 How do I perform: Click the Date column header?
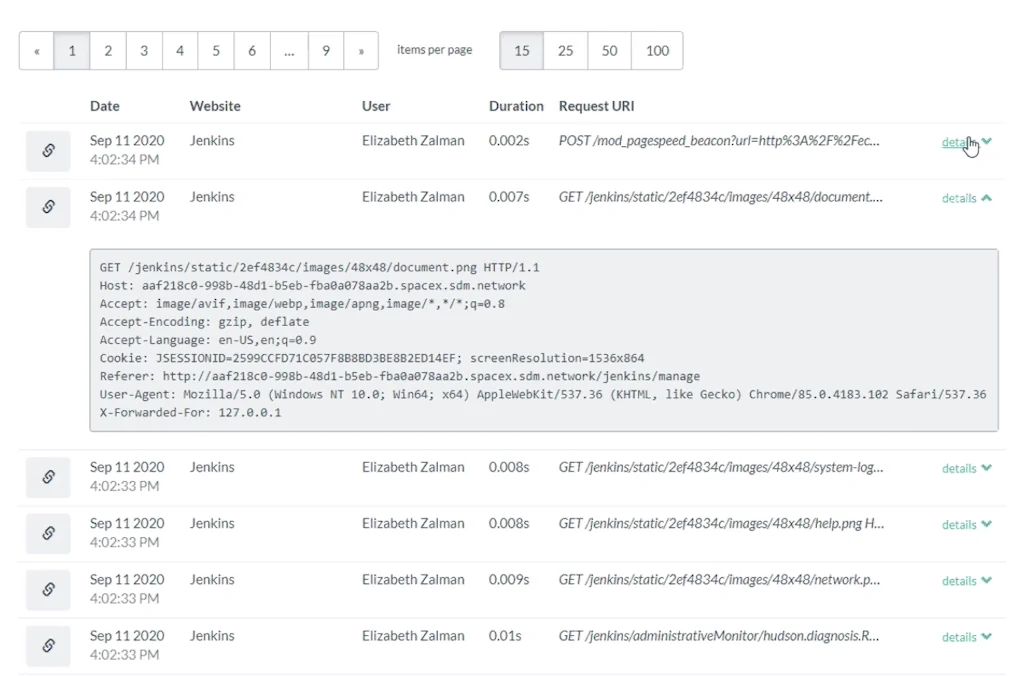[x=104, y=105]
